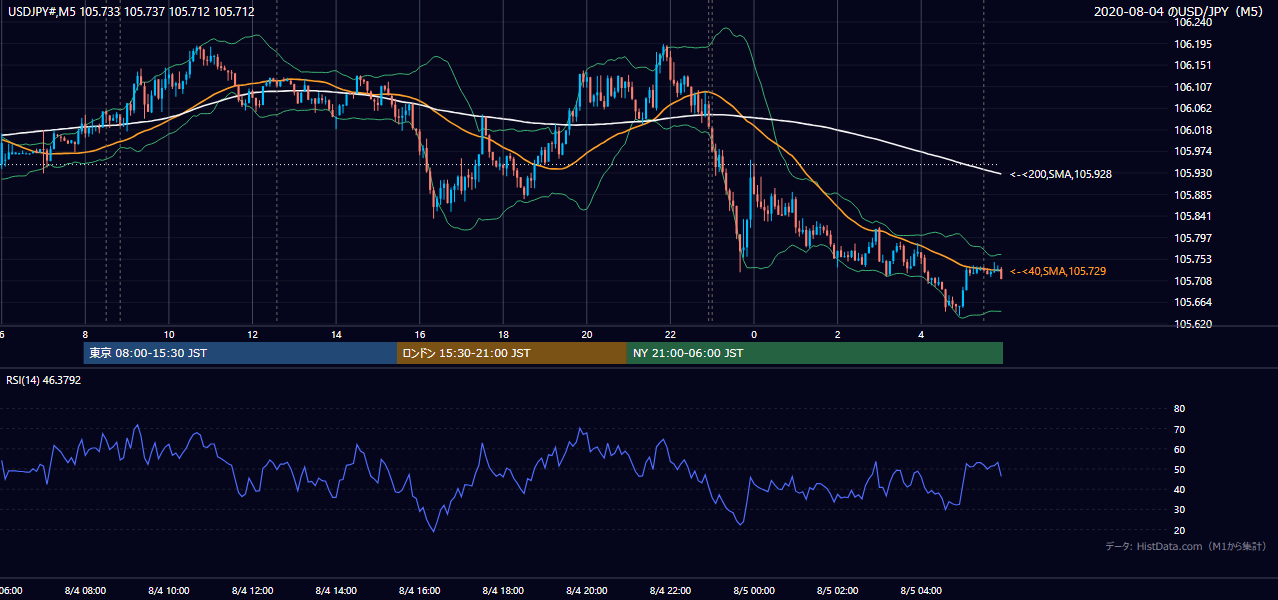Select the Tokyo session bar 東京 08:00-15:30 JST
Screen dimensions: 1278x600
pos(240,353)
